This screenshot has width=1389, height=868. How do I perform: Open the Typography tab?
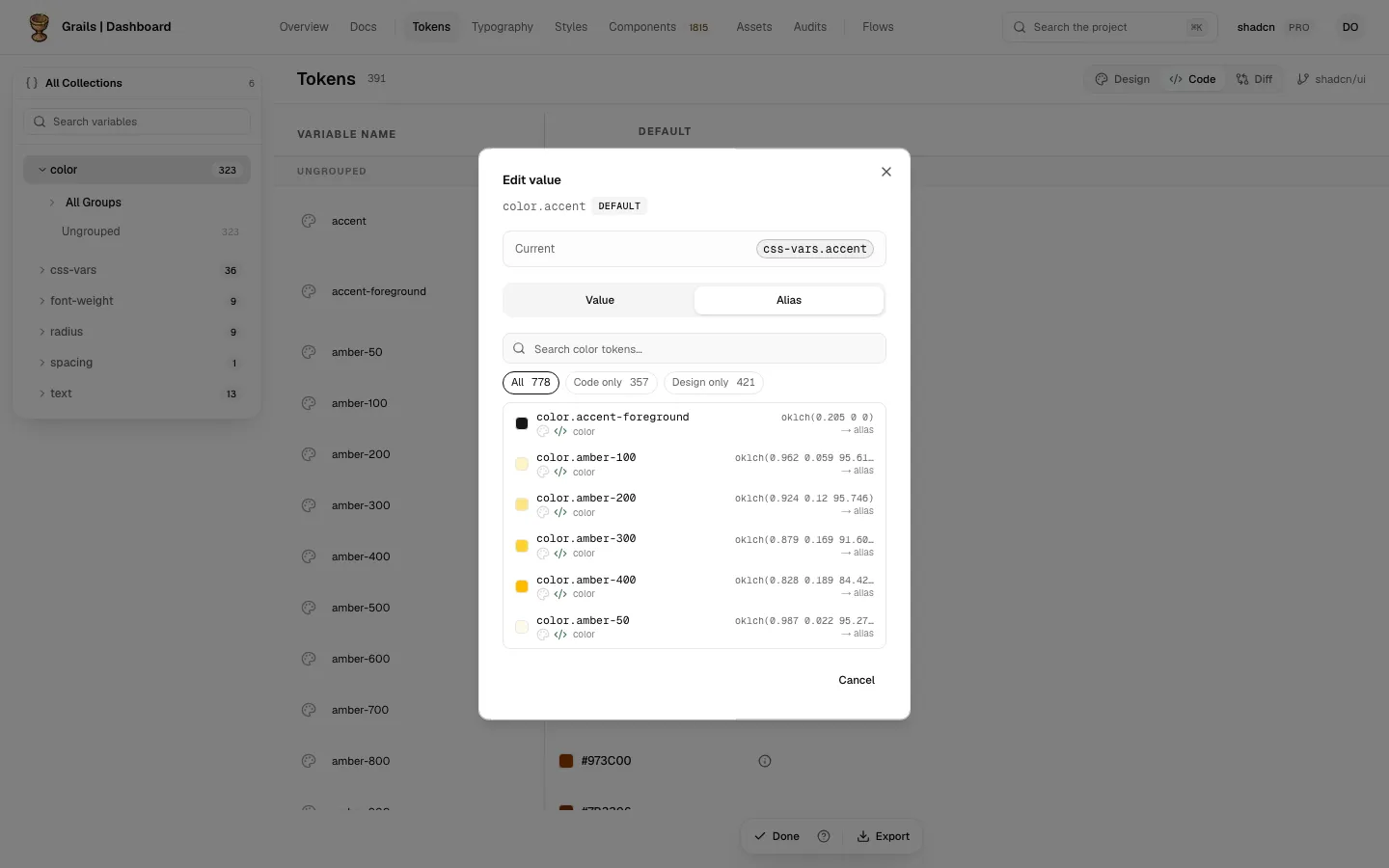click(503, 27)
